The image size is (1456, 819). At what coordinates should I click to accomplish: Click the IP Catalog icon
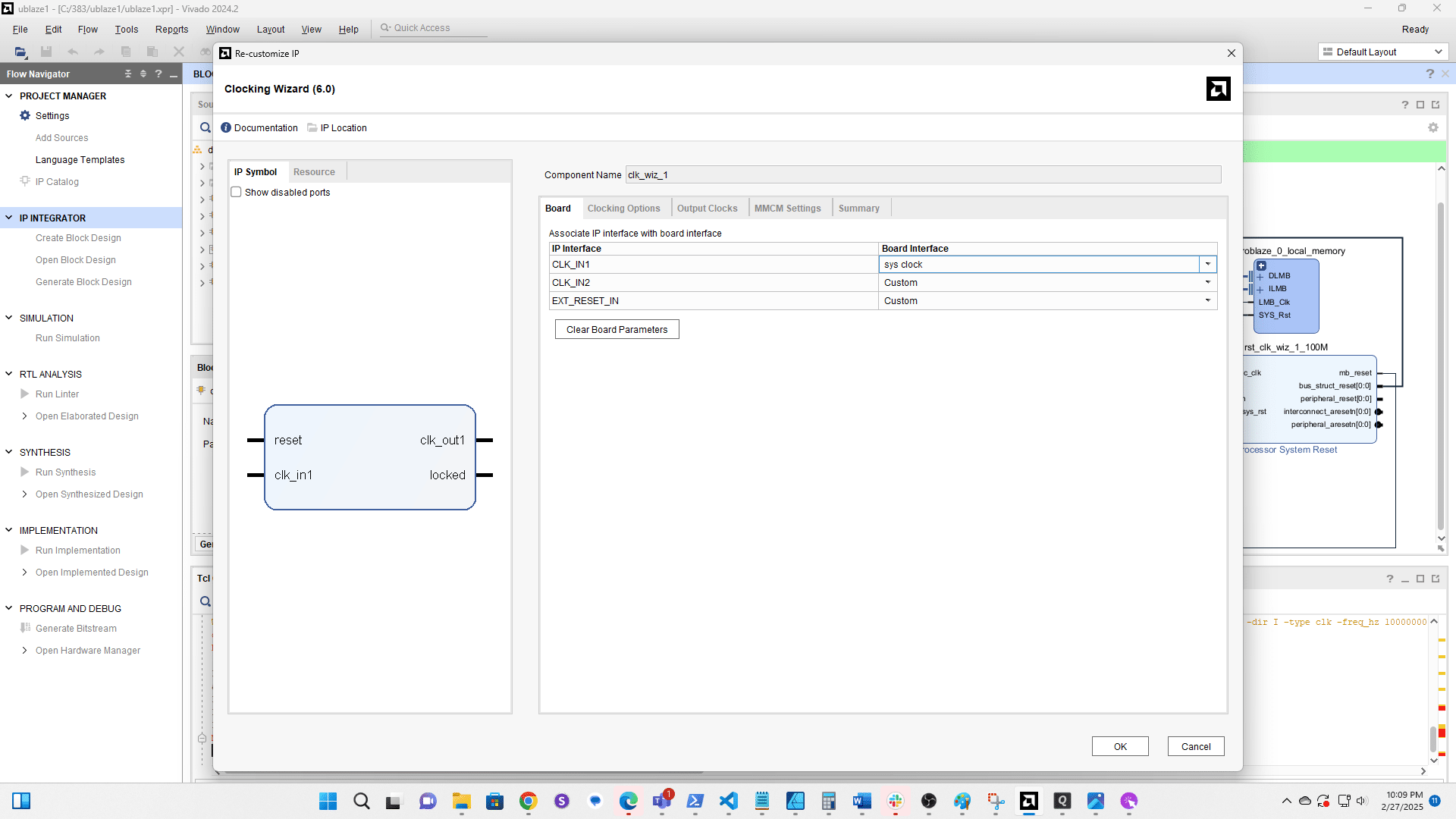pos(25,181)
